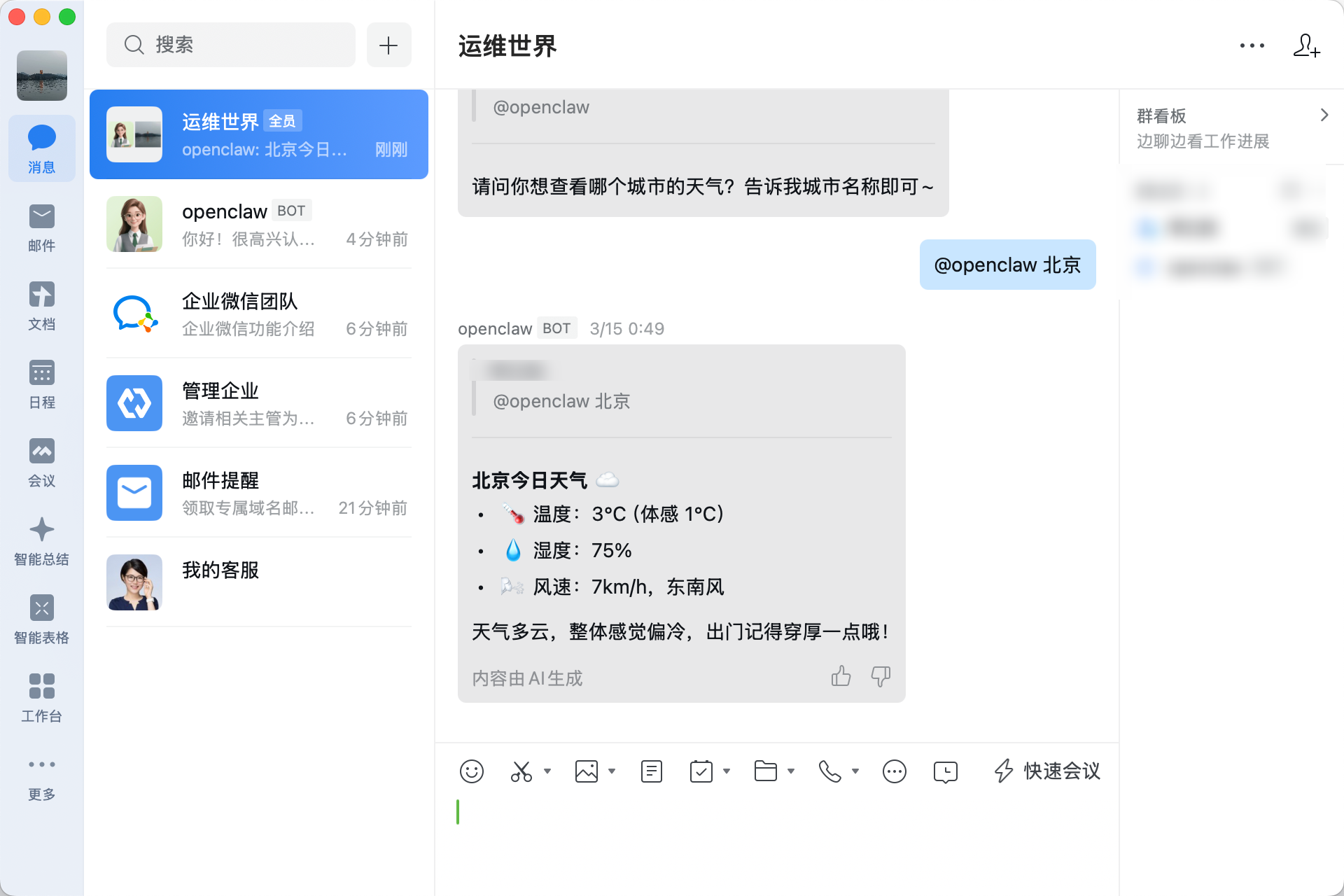This screenshot has height=896, width=1344.
Task: Start a 快速会议 quick meeting
Action: 1047,771
